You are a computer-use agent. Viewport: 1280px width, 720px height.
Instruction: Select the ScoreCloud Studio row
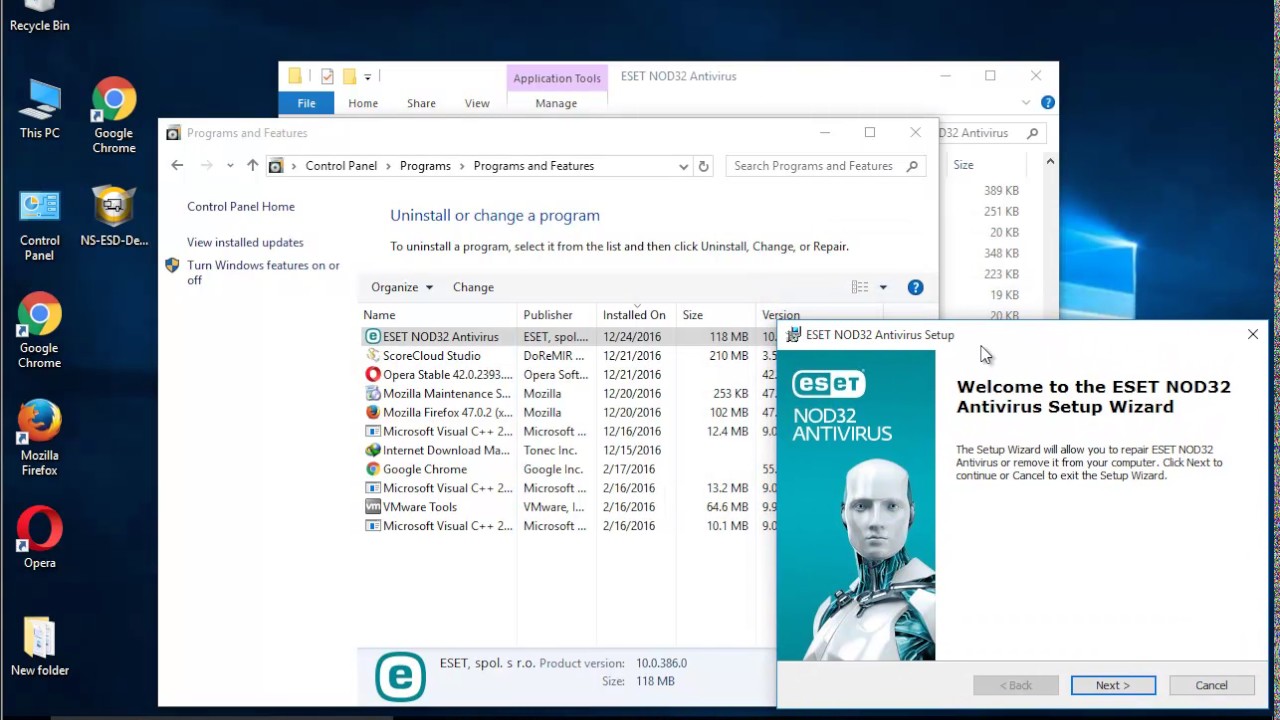[x=568, y=356]
